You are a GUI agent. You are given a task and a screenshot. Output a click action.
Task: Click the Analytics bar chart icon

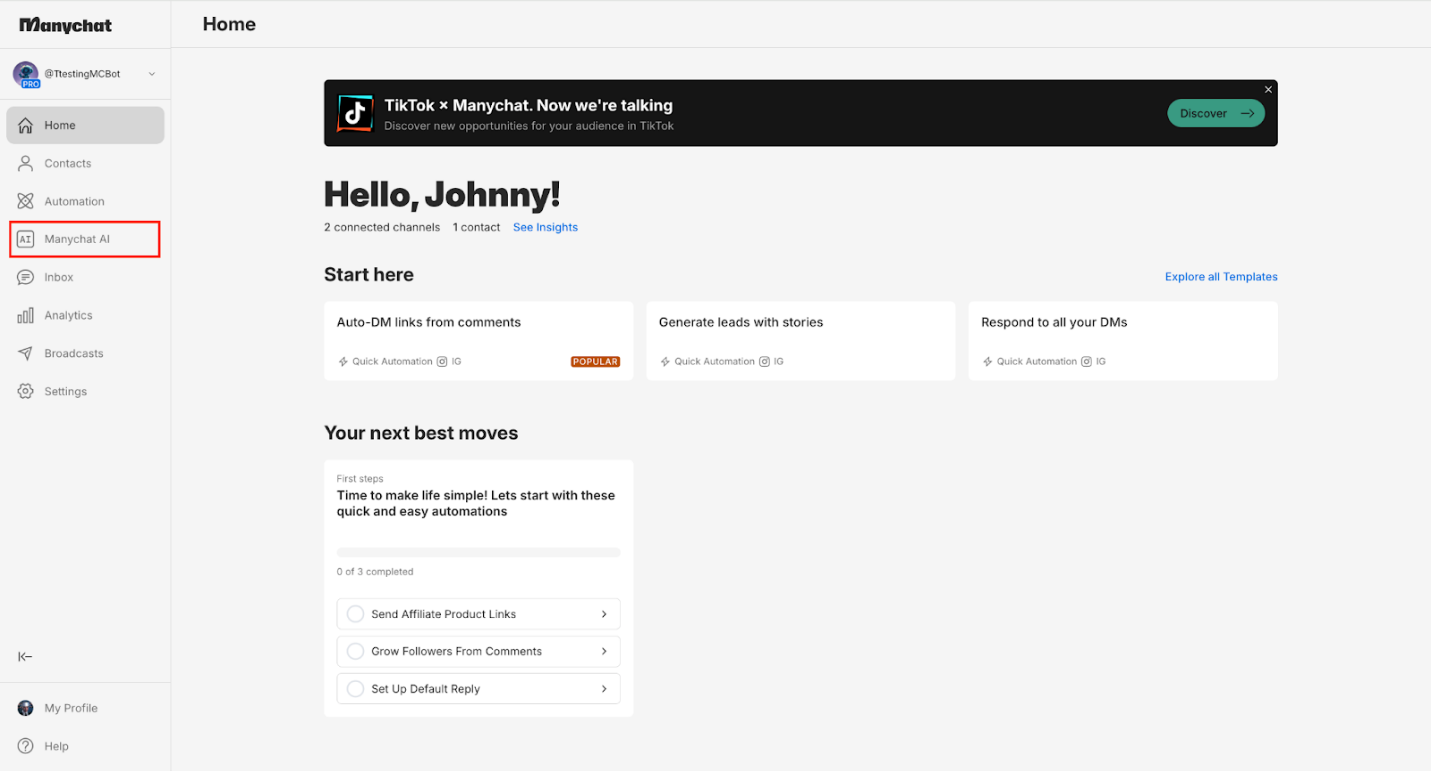[26, 315]
